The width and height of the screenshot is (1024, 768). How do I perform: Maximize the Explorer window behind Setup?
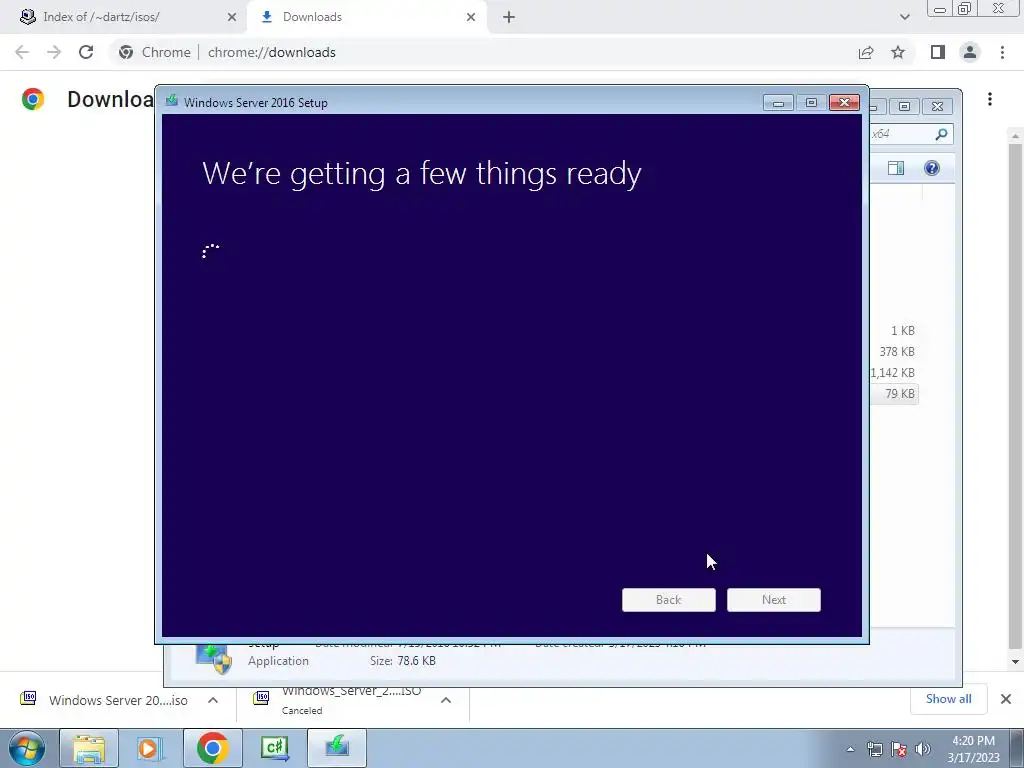pyautogui.click(x=904, y=106)
